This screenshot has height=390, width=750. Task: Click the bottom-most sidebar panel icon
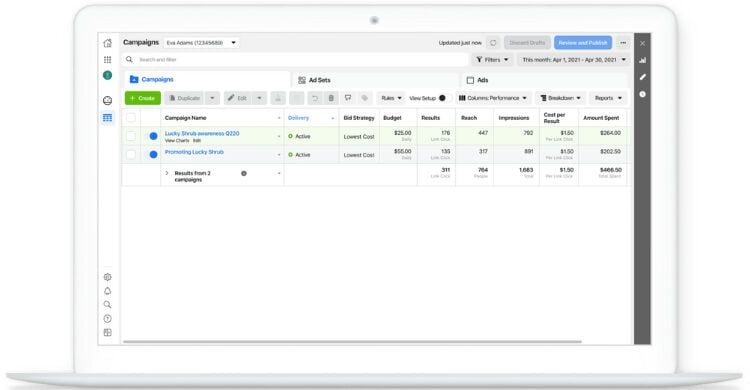pos(108,333)
